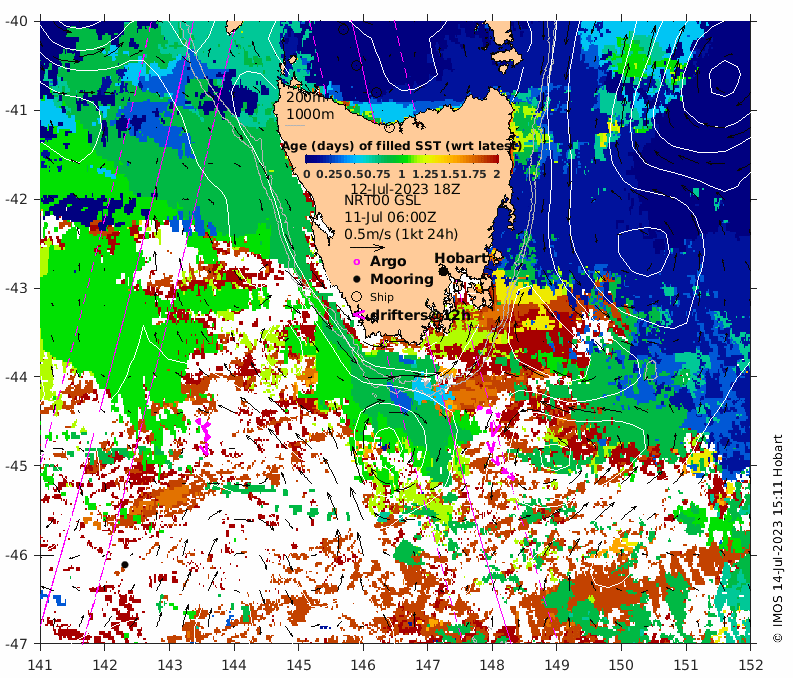Click the small closed contour near 151.7E, 40.7S
This screenshot has height=678, width=793.
[724, 78]
